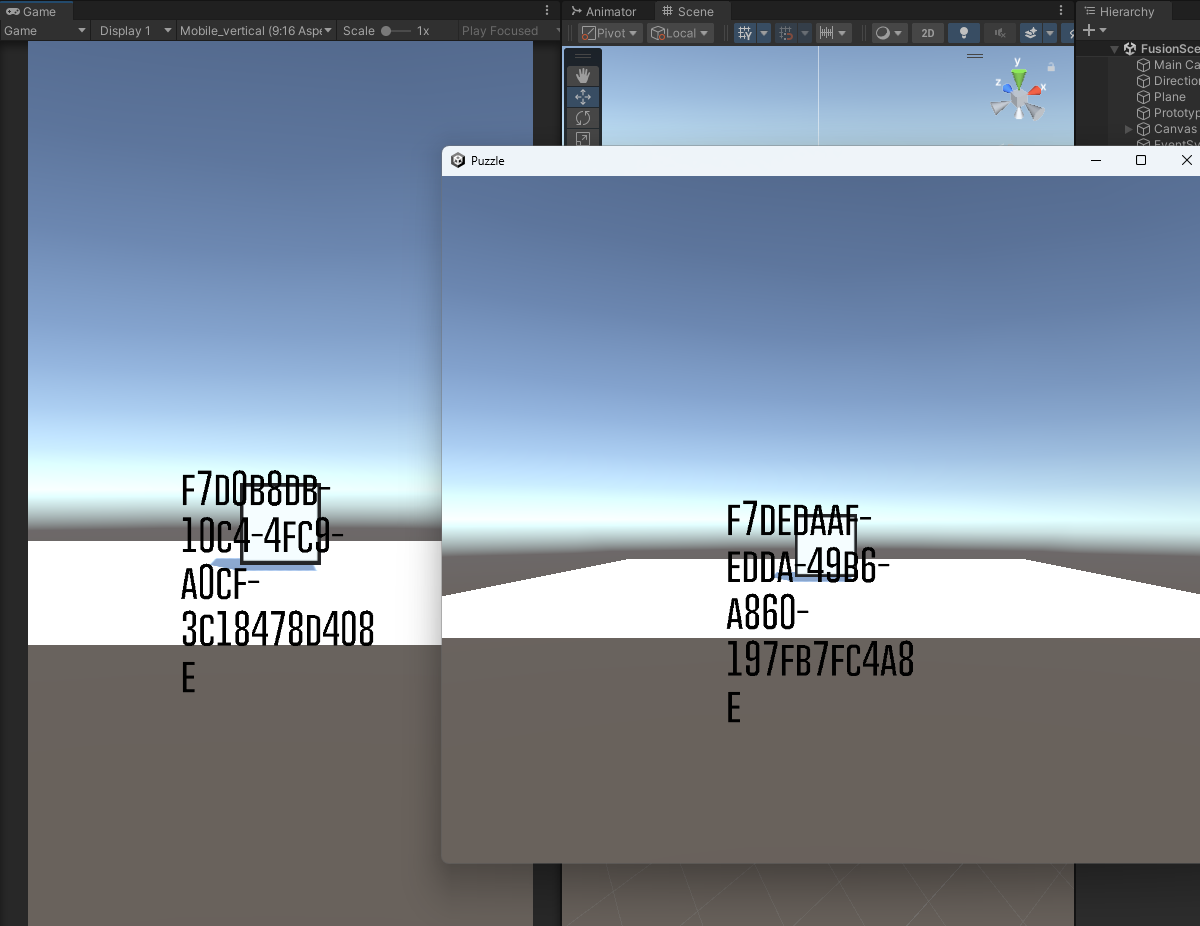Select the Hand view tool in Scene

click(x=583, y=76)
